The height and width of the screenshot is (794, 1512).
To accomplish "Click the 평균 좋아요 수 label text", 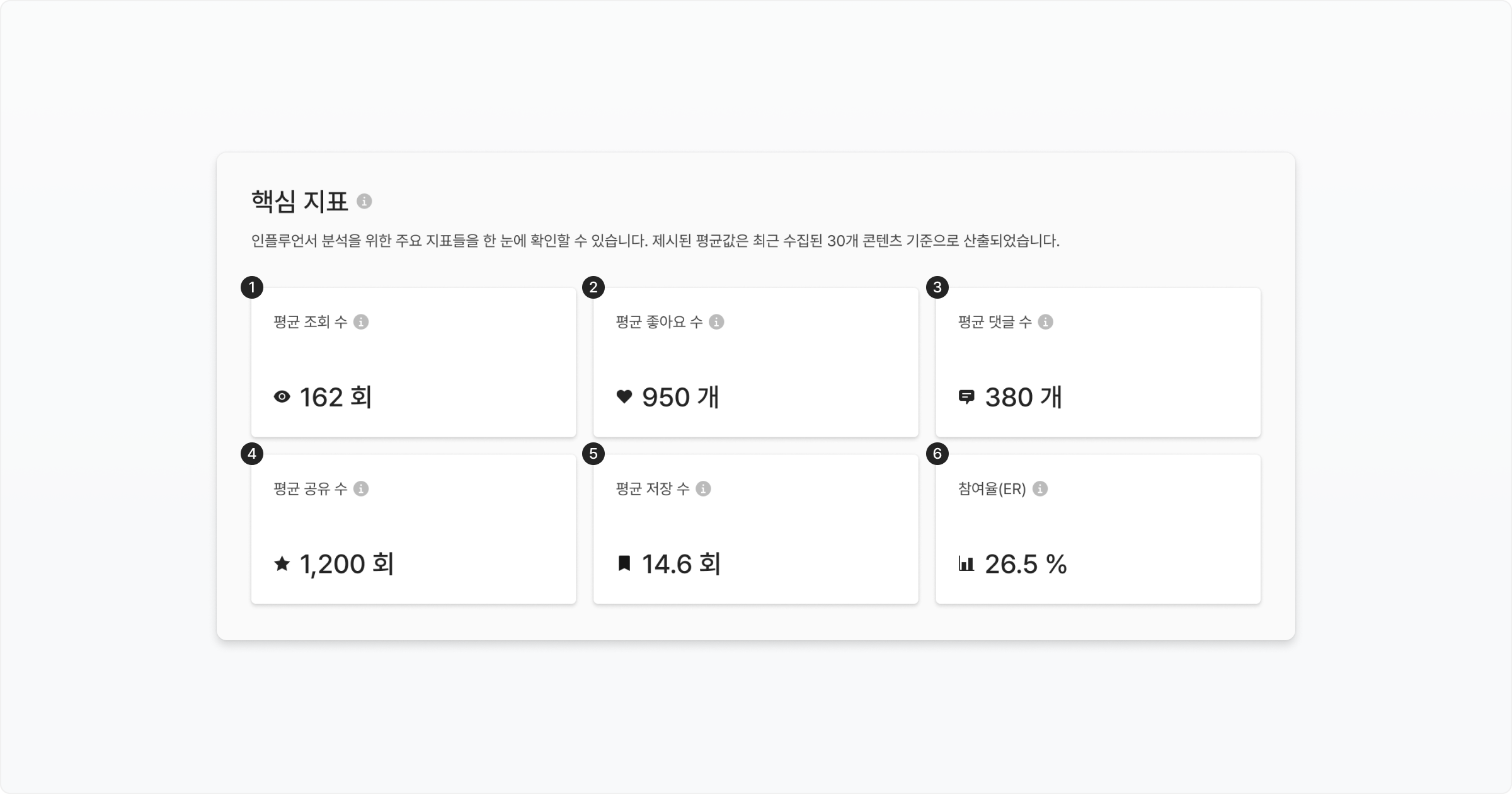I will [x=659, y=322].
